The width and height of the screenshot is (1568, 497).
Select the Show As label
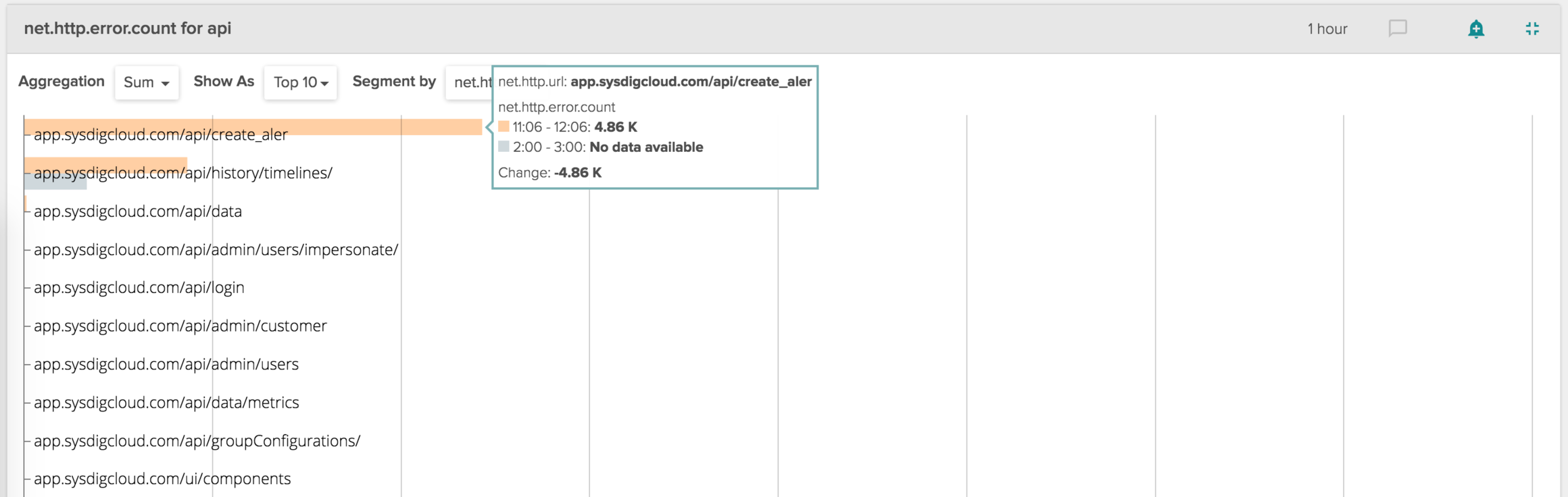click(224, 82)
